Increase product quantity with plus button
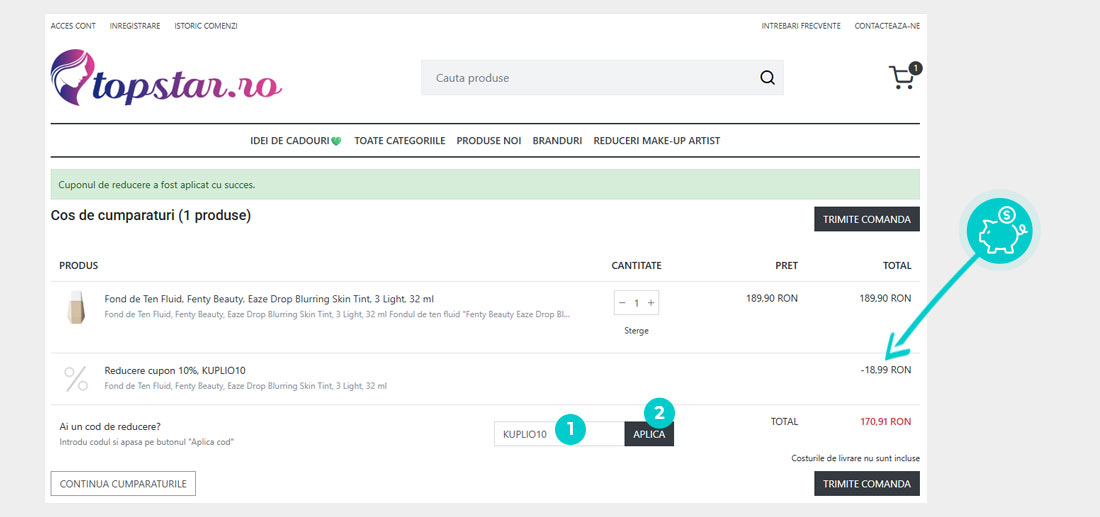1100x517 pixels. pos(651,303)
